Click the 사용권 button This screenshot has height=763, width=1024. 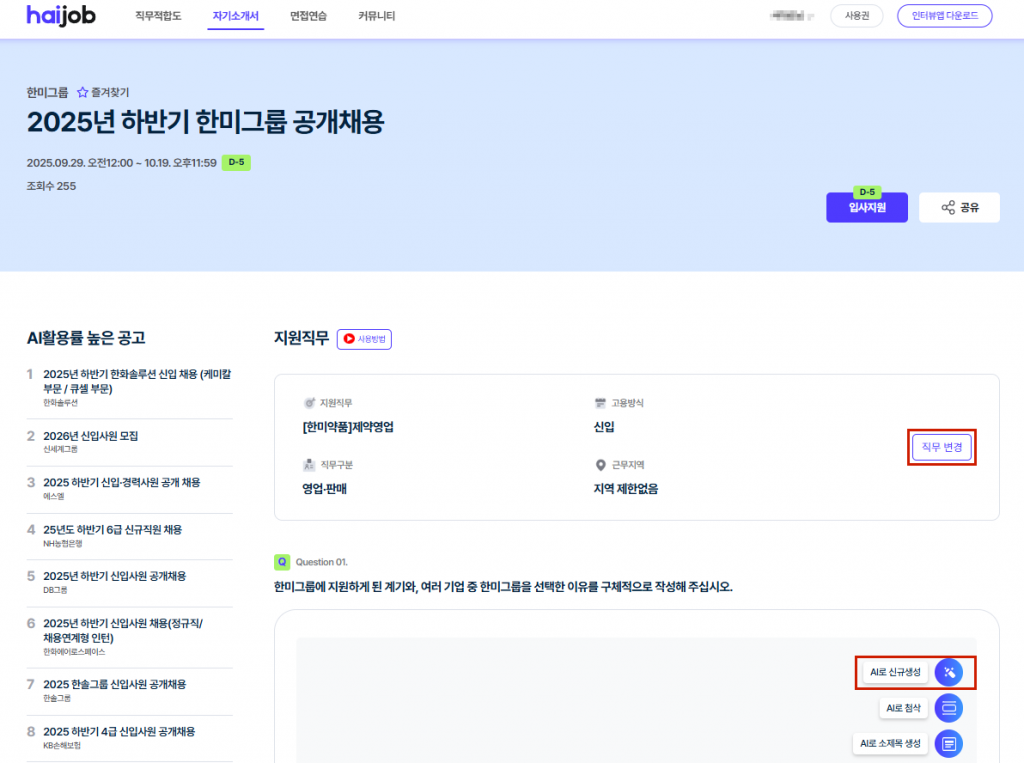pyautogui.click(x=856, y=16)
